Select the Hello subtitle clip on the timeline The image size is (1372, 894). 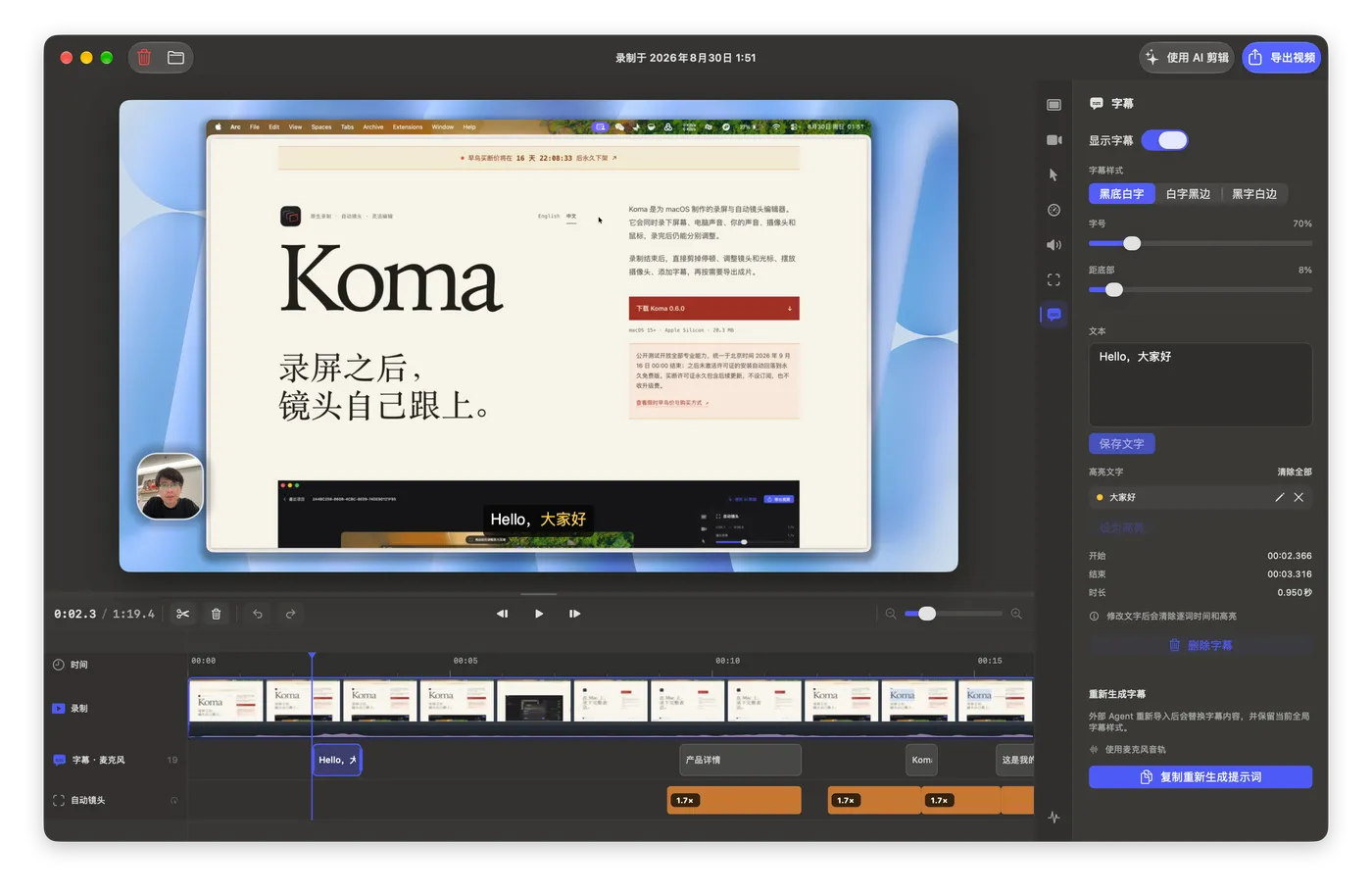[x=337, y=760]
